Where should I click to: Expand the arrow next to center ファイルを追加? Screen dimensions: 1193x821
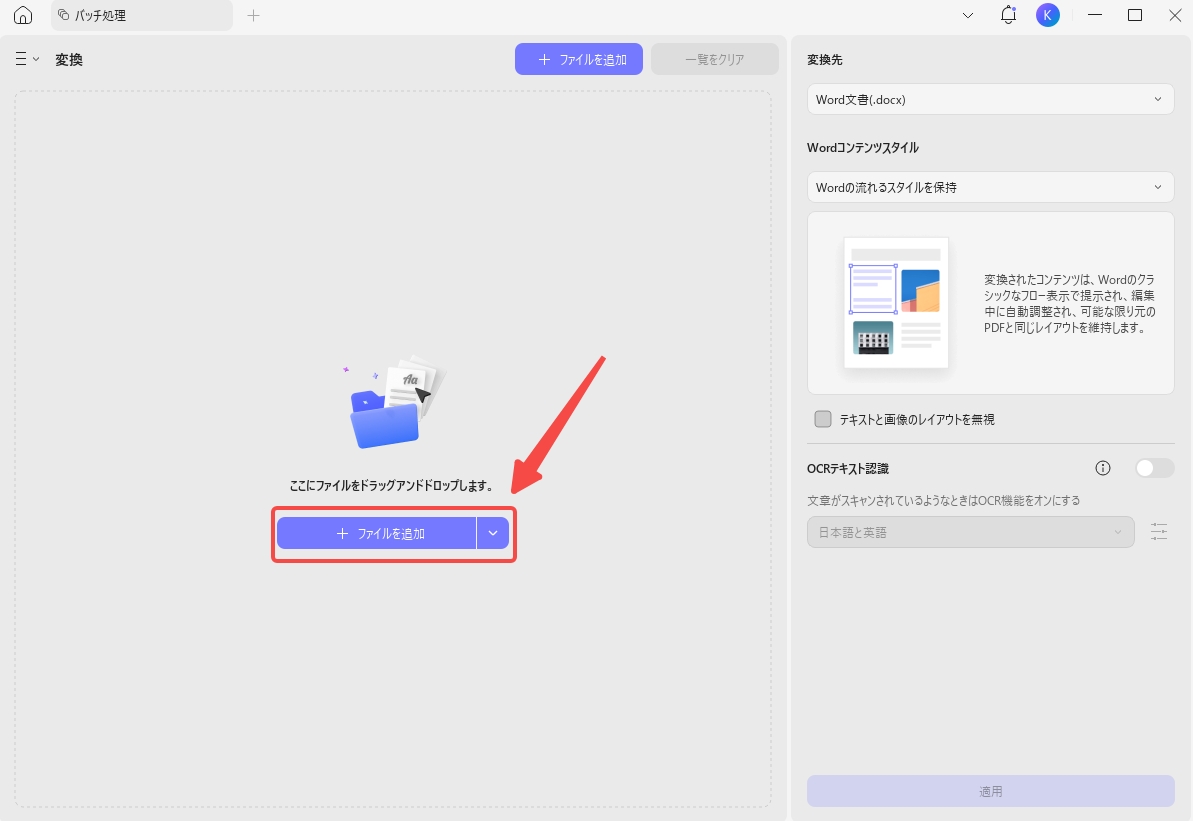[x=493, y=533]
